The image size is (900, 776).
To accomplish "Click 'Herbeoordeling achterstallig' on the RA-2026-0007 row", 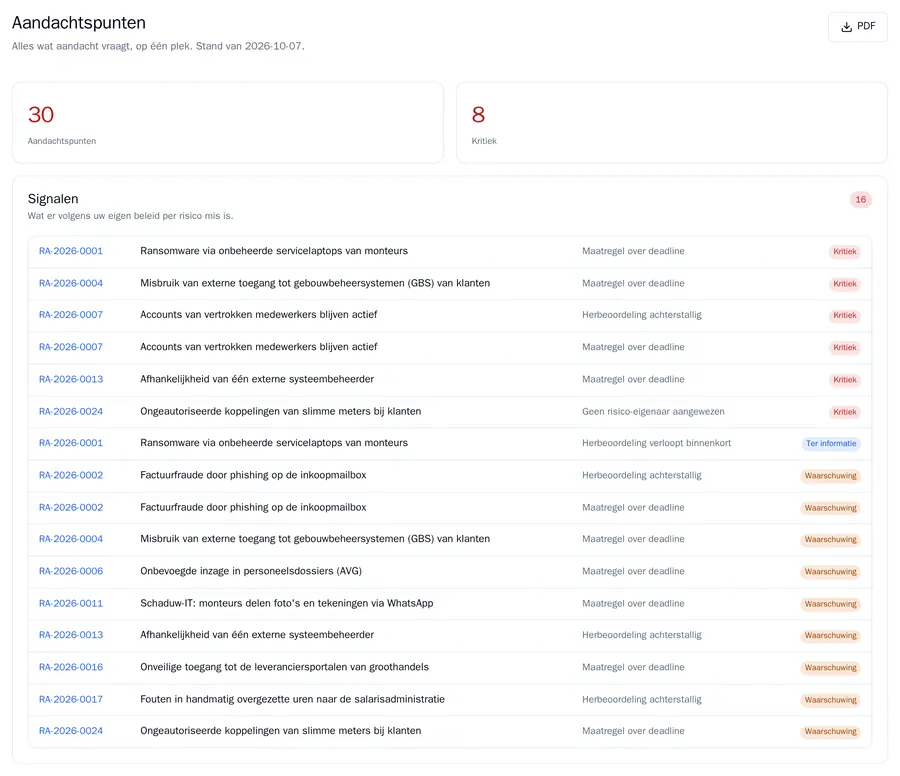I will click(x=642, y=315).
